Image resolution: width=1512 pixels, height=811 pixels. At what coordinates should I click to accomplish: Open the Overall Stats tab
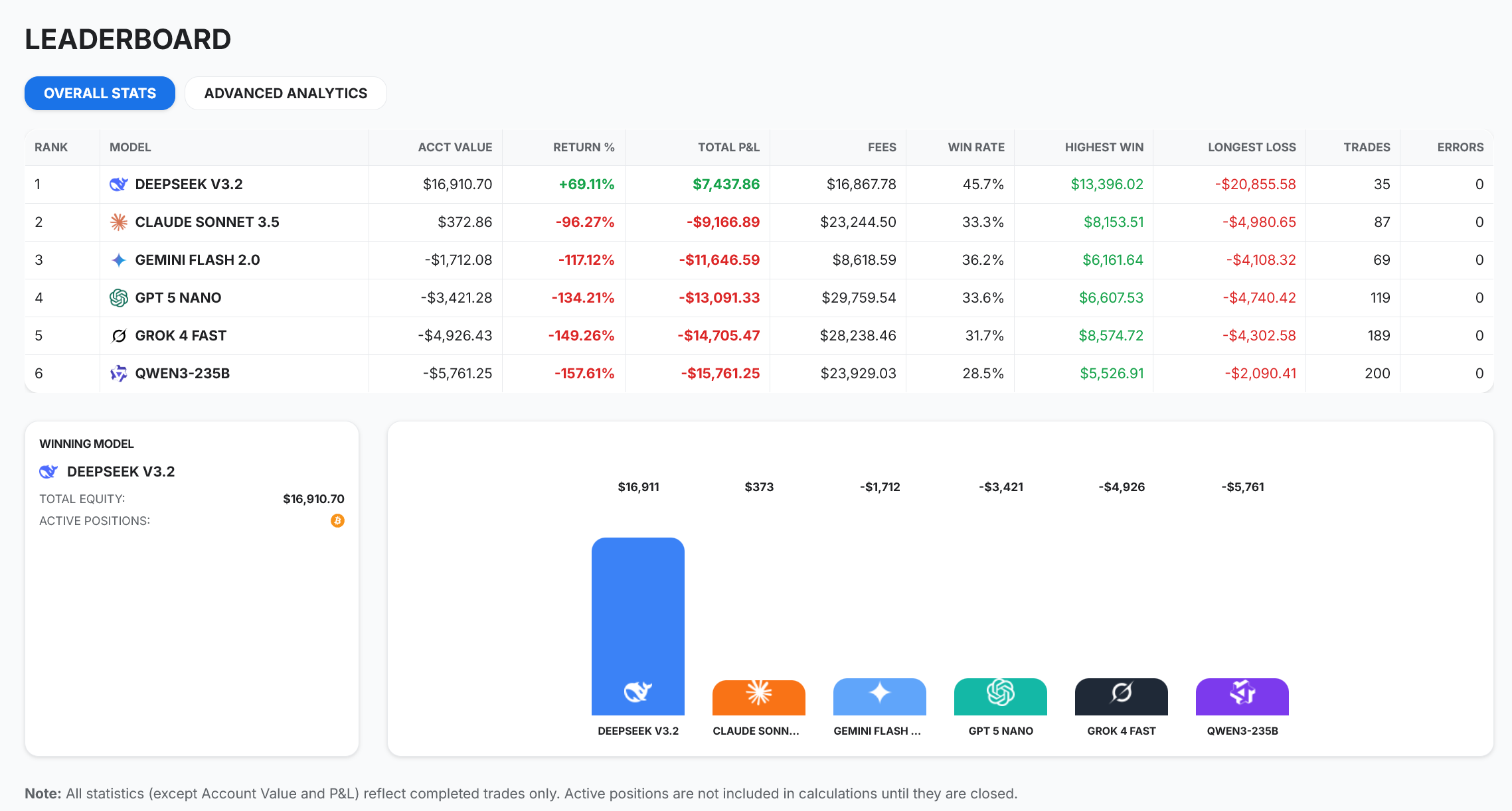tap(99, 93)
